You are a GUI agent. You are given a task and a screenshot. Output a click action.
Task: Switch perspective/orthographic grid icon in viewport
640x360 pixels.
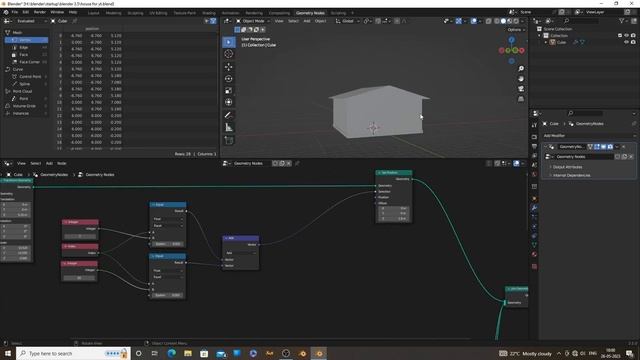[x=521, y=99]
